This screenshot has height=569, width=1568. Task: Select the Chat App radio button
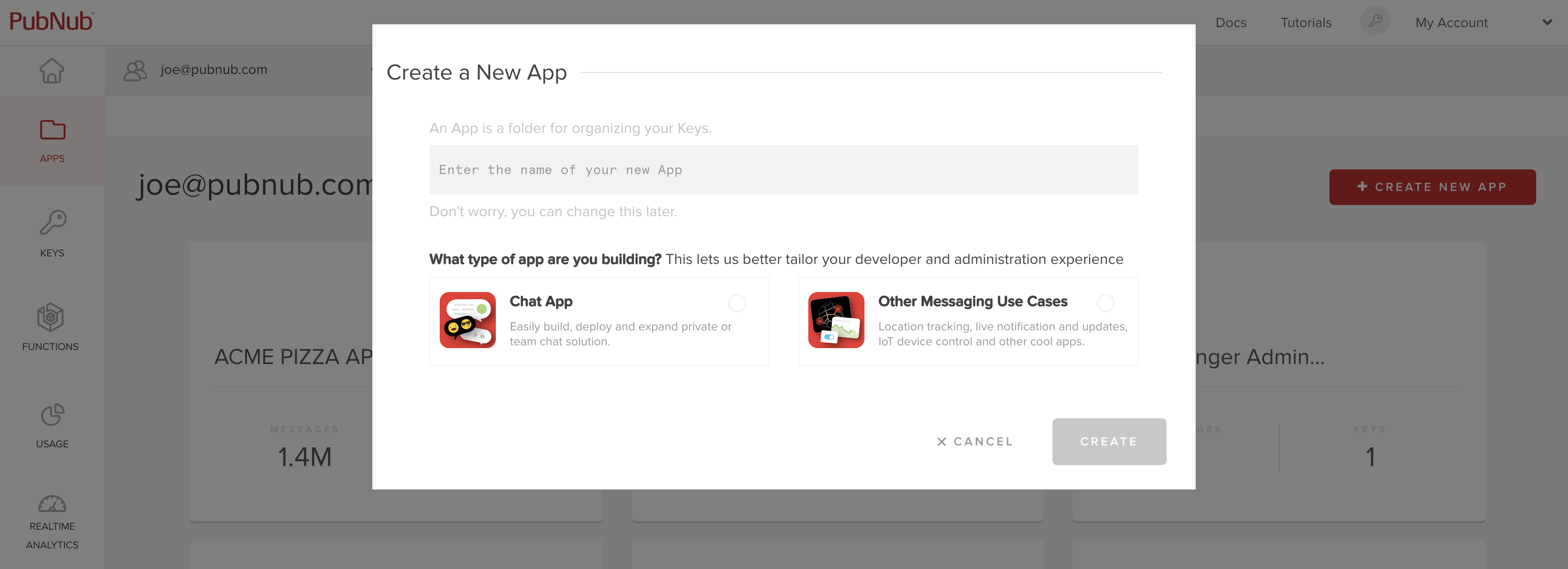coord(738,302)
